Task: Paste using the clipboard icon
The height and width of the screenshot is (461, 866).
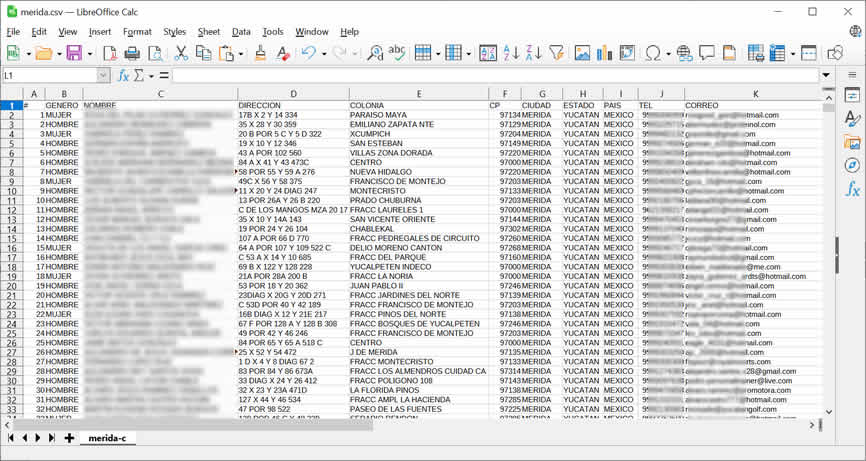Action: coord(226,53)
